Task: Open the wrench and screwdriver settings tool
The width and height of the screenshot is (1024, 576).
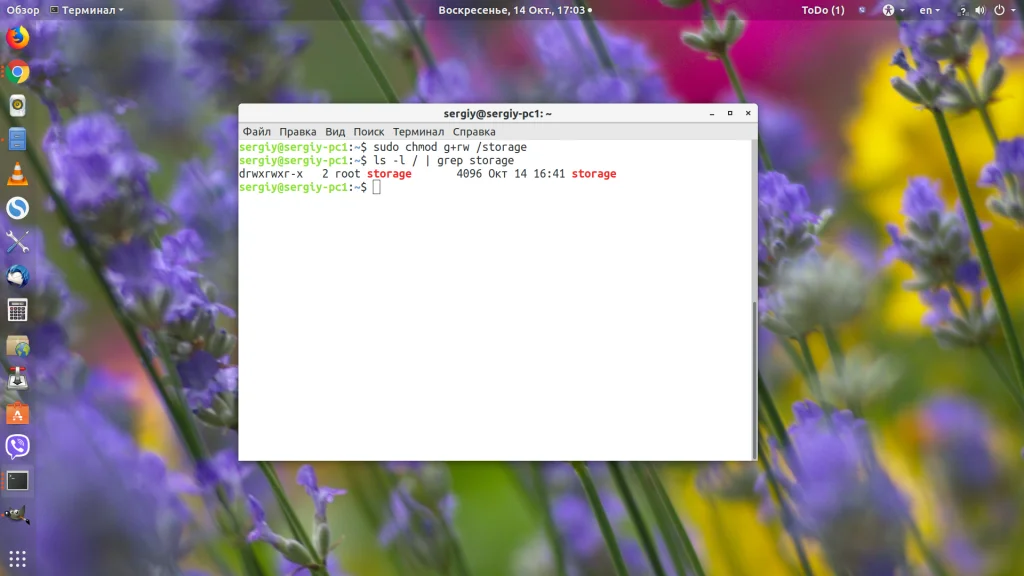Action: tap(18, 242)
